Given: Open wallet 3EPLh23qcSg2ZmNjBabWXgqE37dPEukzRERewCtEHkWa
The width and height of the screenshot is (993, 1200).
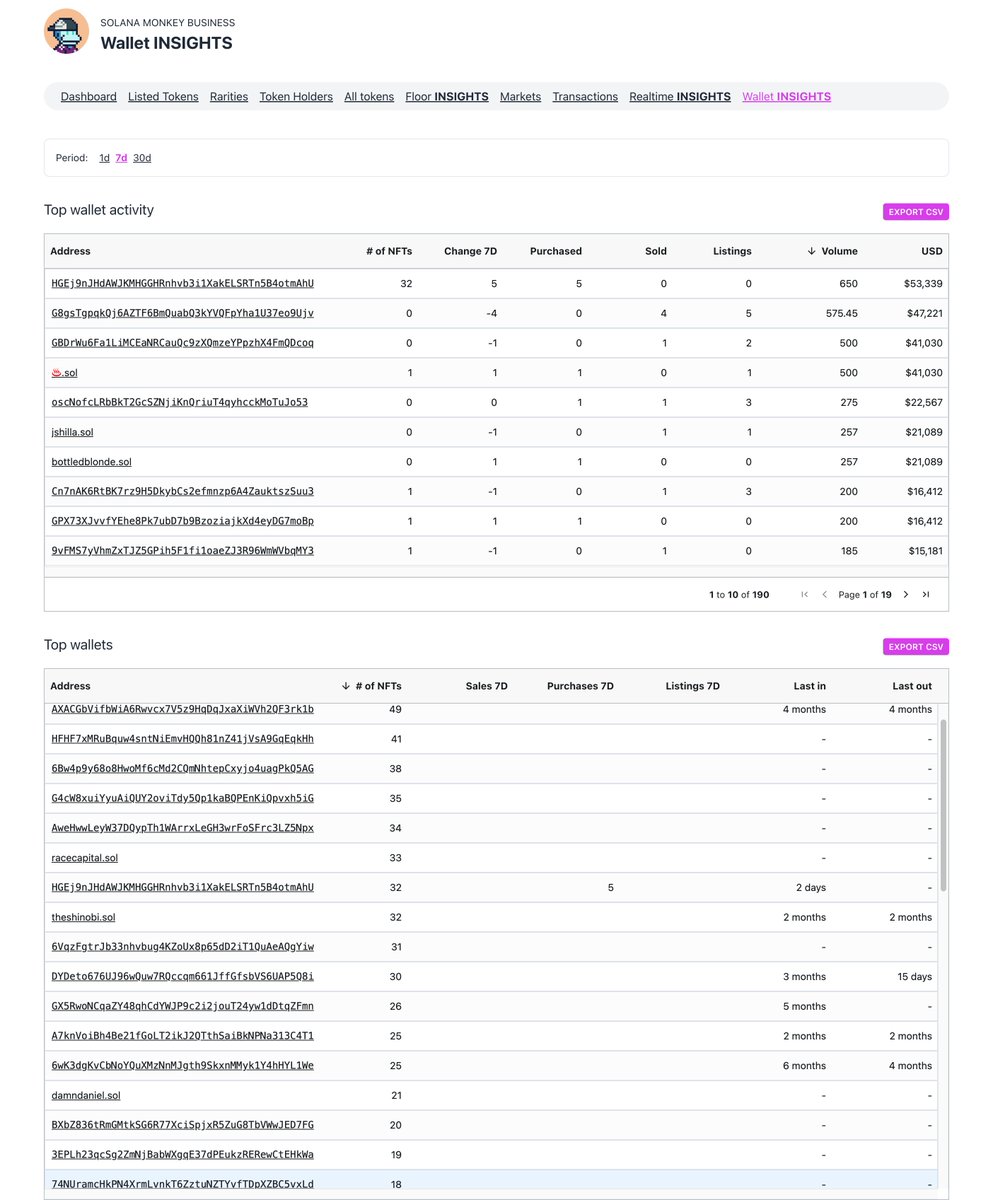Looking at the screenshot, I should [x=183, y=1155].
